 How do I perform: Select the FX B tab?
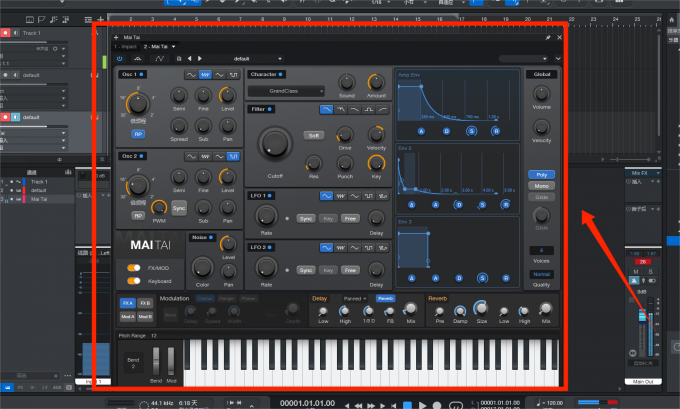[145, 303]
